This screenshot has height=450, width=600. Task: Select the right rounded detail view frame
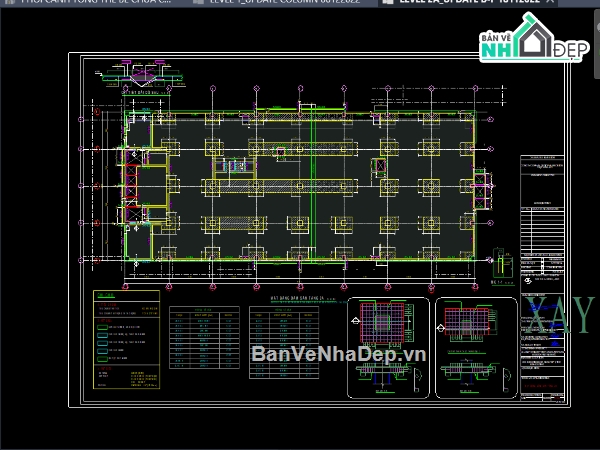tap(476, 347)
